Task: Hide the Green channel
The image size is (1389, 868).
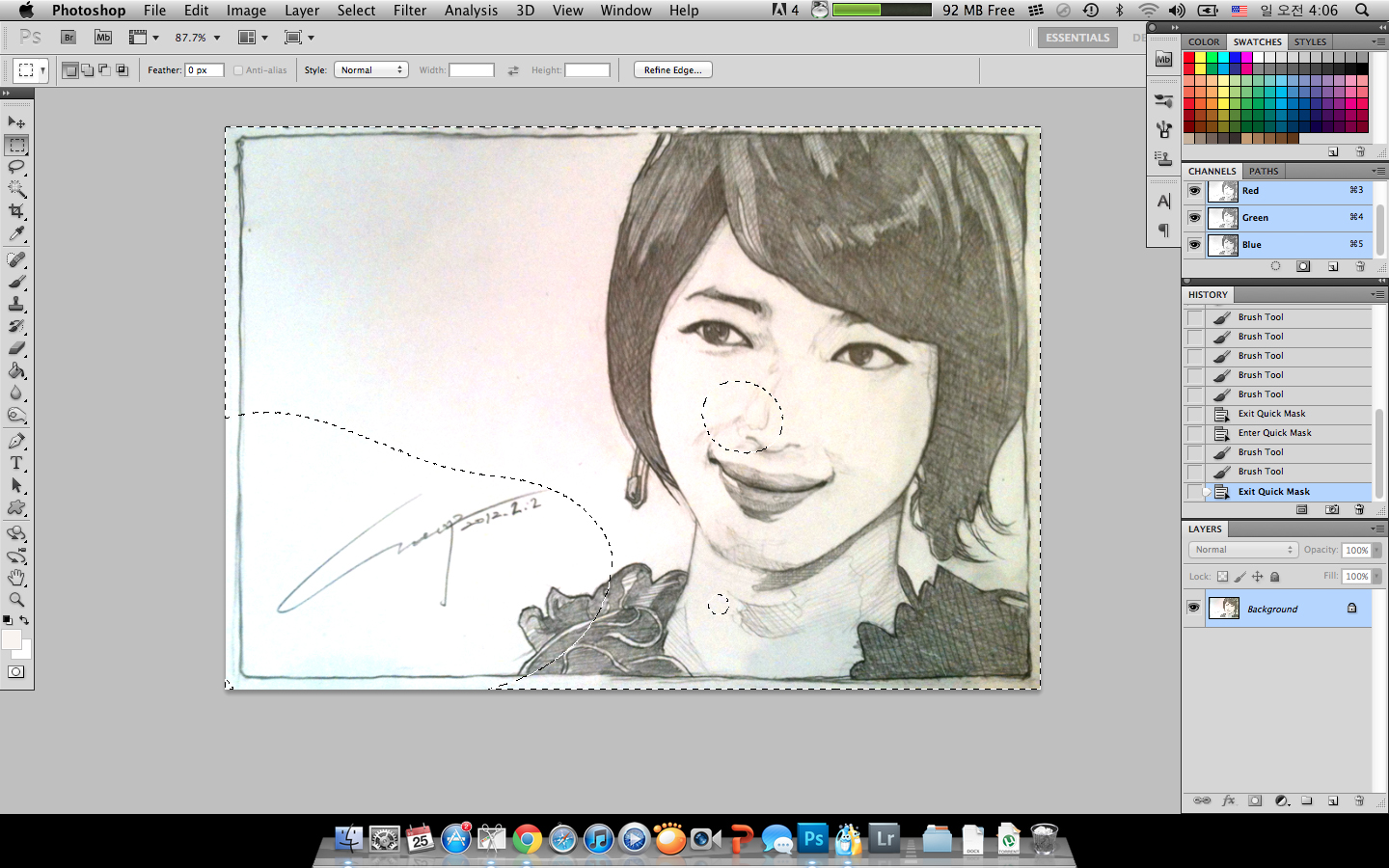Action: pyautogui.click(x=1194, y=218)
